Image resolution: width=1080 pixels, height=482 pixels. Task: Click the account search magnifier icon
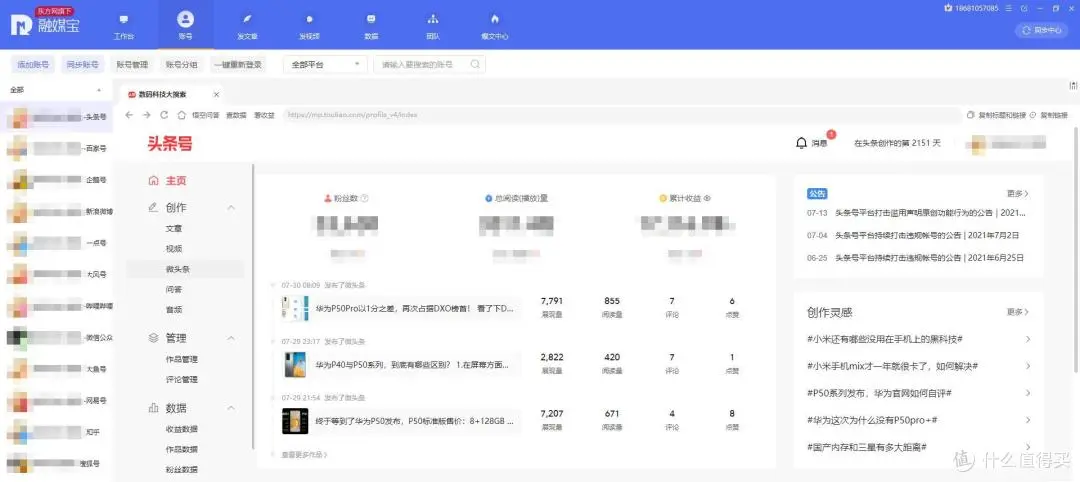tap(475, 64)
